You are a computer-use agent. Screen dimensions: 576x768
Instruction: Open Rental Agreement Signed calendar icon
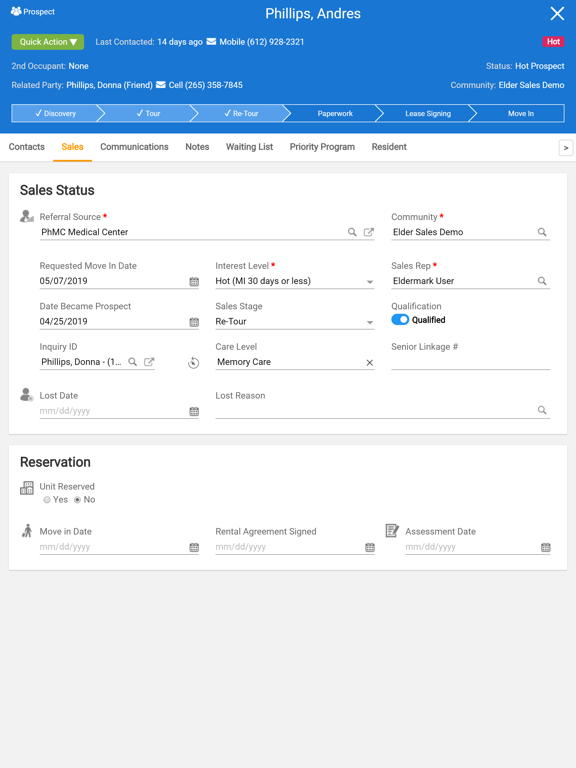(370, 547)
